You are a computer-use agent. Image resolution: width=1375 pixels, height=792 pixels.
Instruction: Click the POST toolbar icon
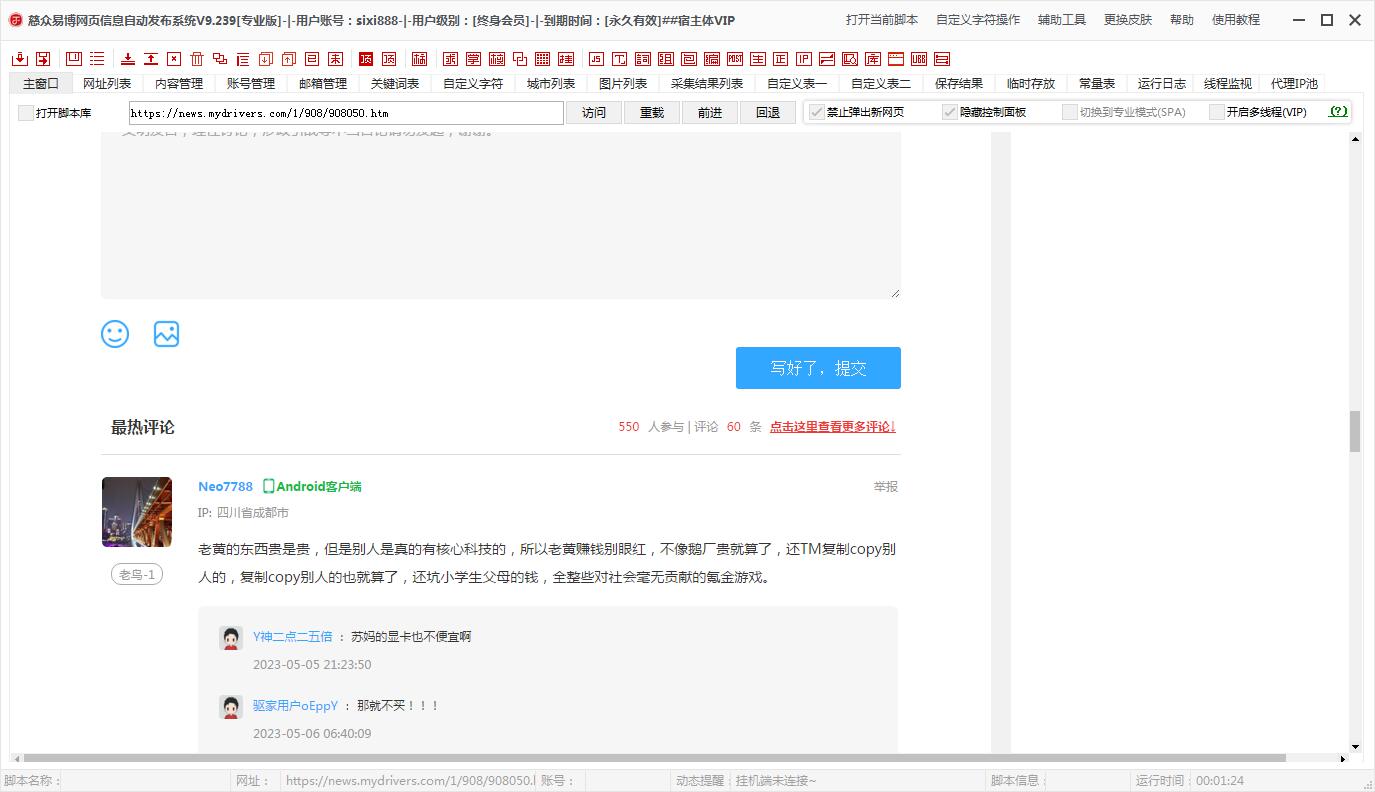coord(735,59)
